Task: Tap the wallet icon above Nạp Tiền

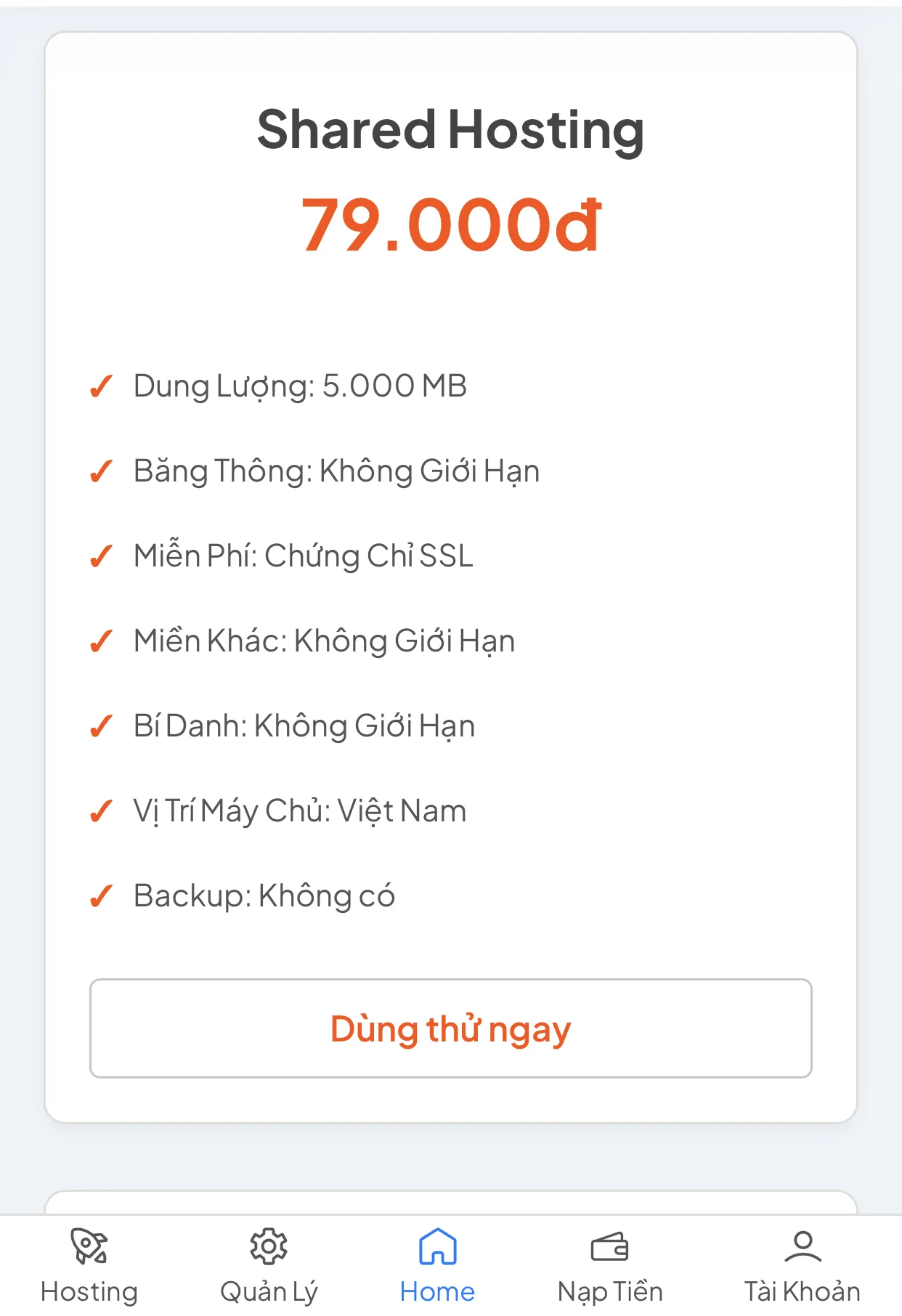Action: [609, 1248]
